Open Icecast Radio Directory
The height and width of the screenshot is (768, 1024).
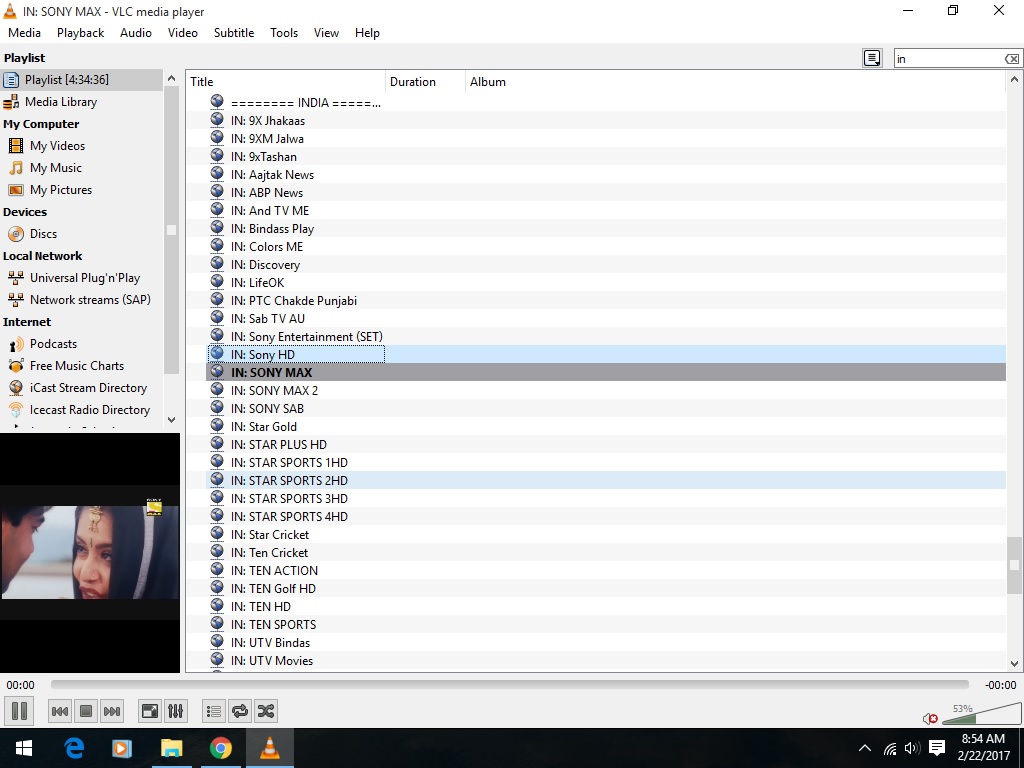82,410
